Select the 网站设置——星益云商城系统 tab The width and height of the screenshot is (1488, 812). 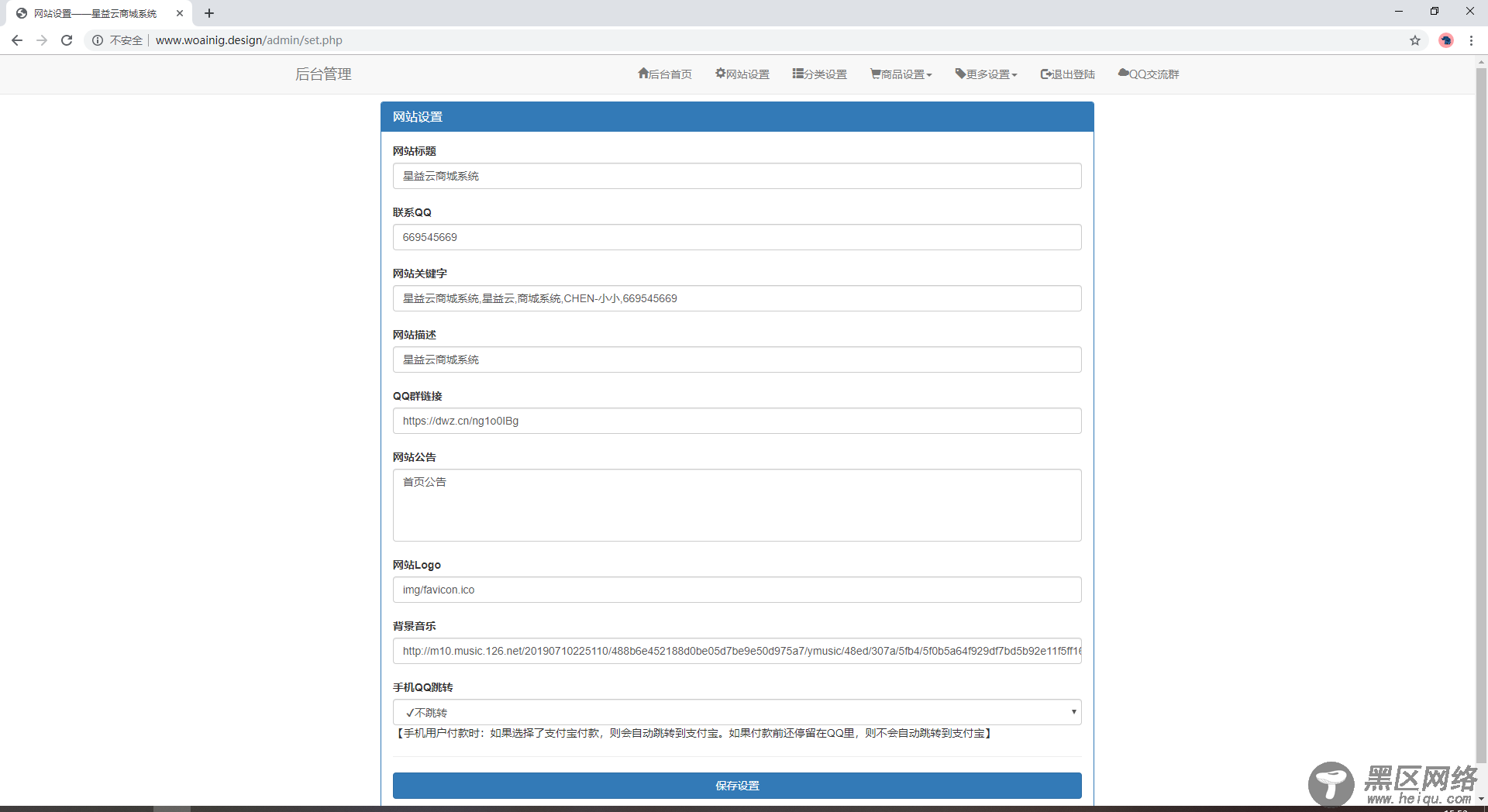pos(95,13)
